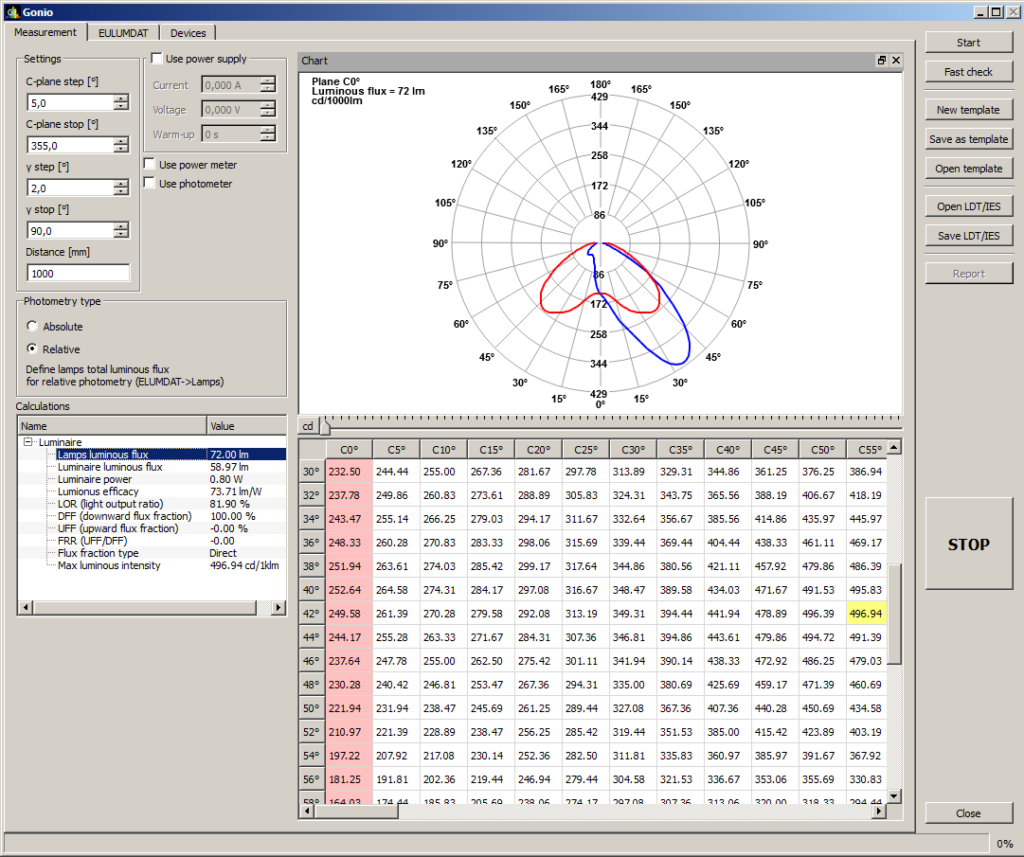
Task: Close the Chart panel
Action: 896,61
